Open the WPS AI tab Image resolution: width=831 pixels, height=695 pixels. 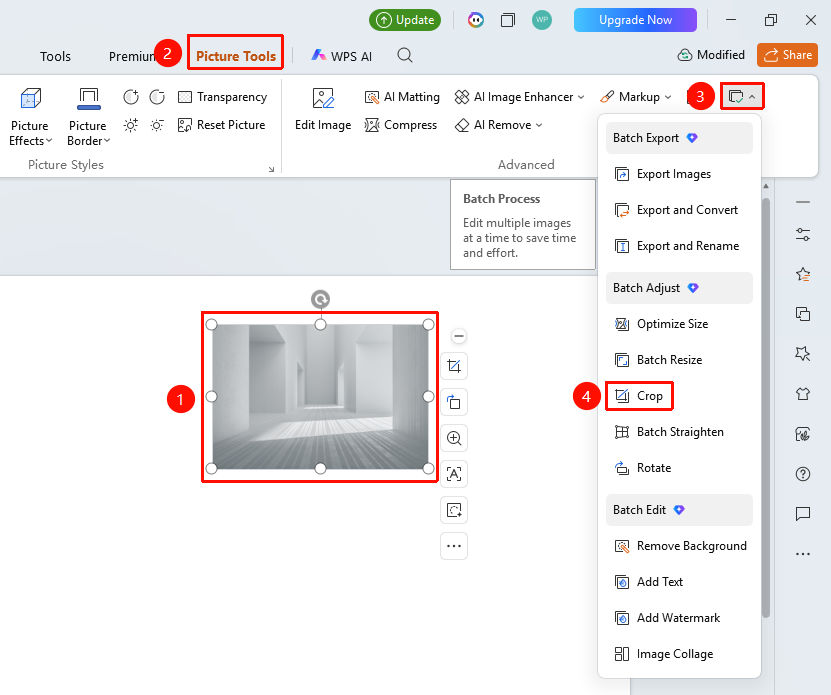point(342,56)
